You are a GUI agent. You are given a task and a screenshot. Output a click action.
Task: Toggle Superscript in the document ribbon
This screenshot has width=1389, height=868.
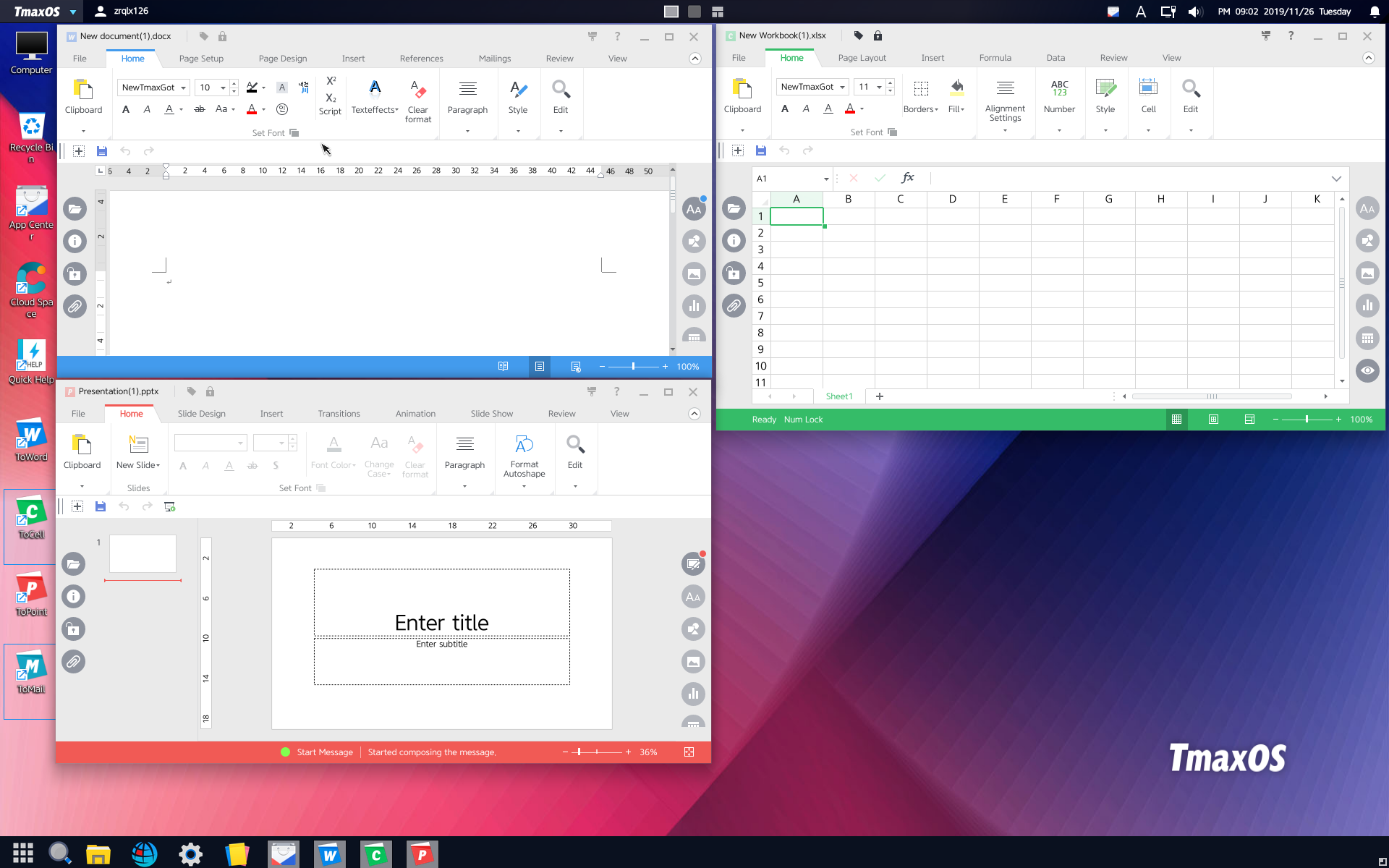331,81
